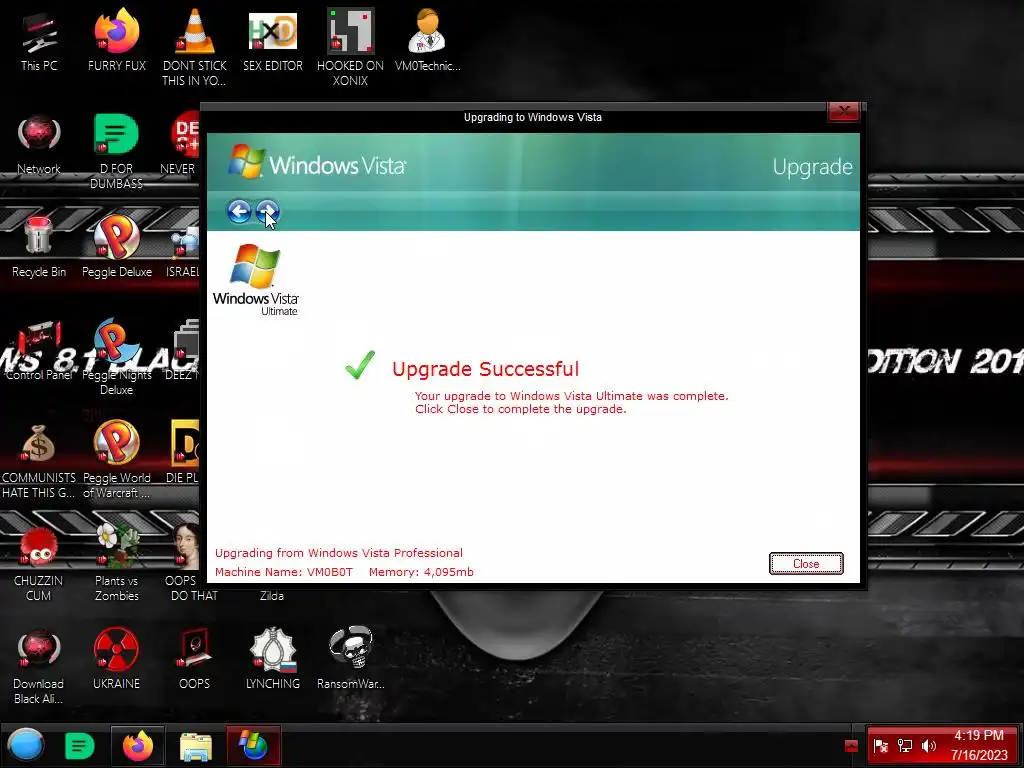Select the OOPS DO THAT portrait icon
This screenshot has width=1024, height=768.
[189, 563]
